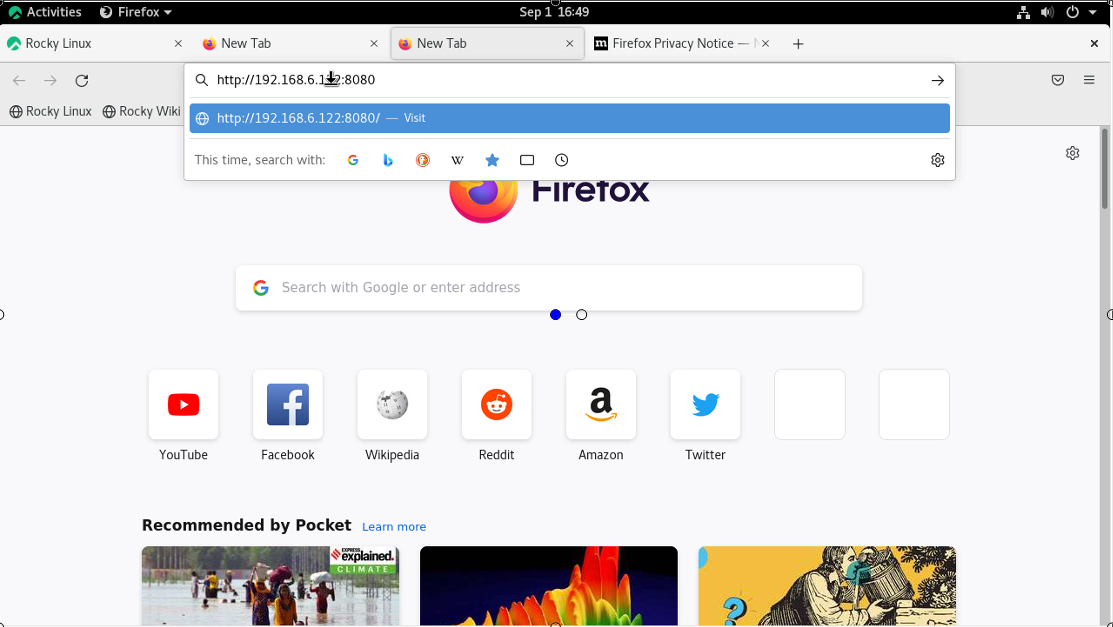Open the Pocket story with the yellow illustration
The width and height of the screenshot is (1113, 627).
pos(827,586)
